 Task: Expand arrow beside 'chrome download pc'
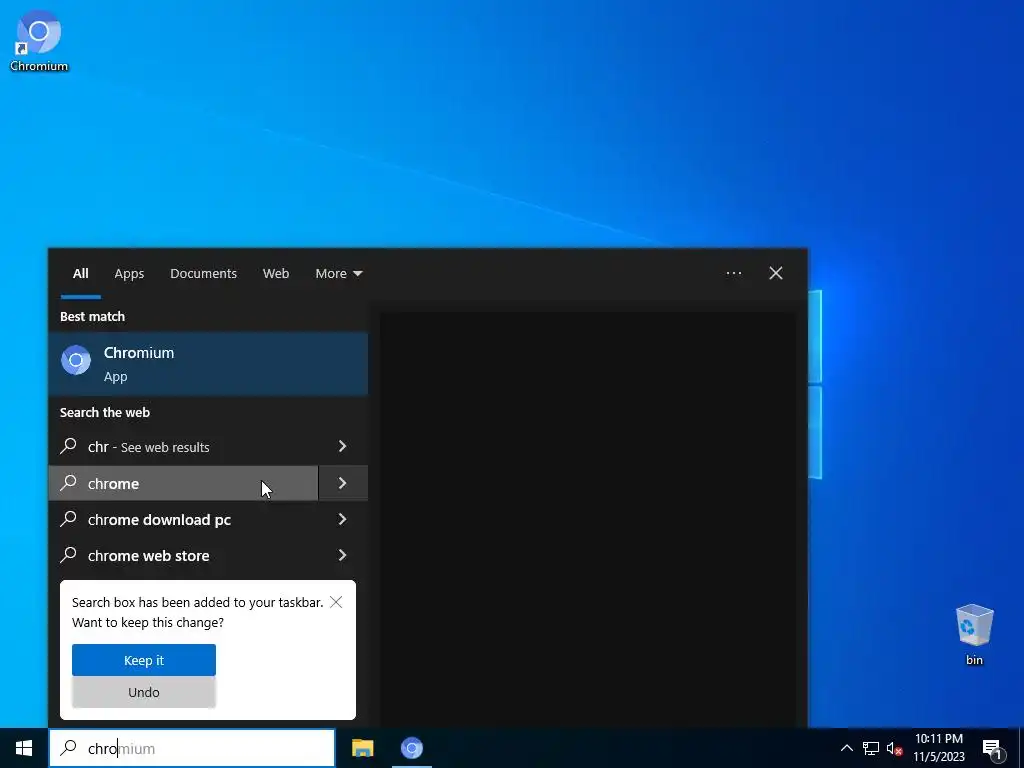(x=343, y=520)
